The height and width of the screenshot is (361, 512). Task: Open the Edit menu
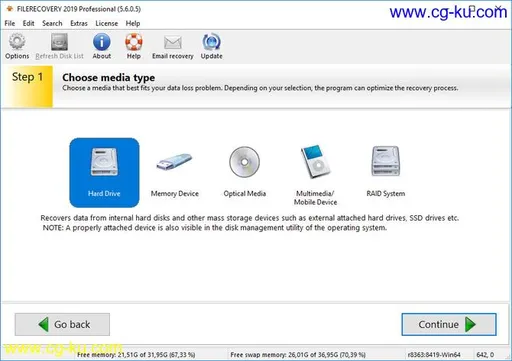pyautogui.click(x=28, y=23)
